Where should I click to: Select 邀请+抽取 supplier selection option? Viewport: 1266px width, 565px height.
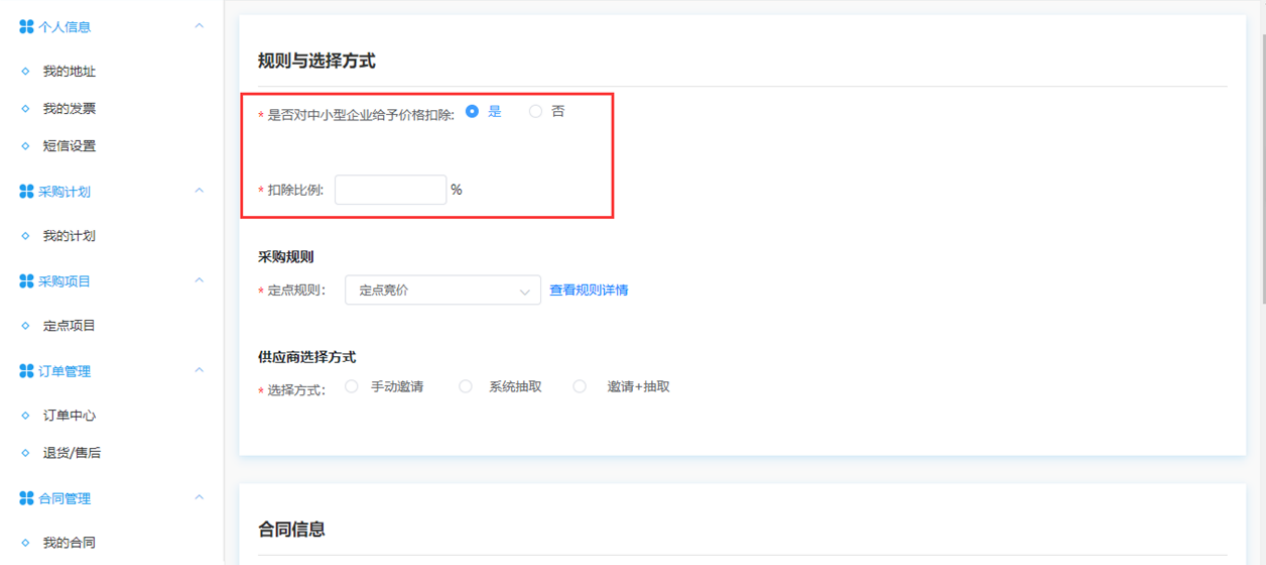[x=580, y=387]
